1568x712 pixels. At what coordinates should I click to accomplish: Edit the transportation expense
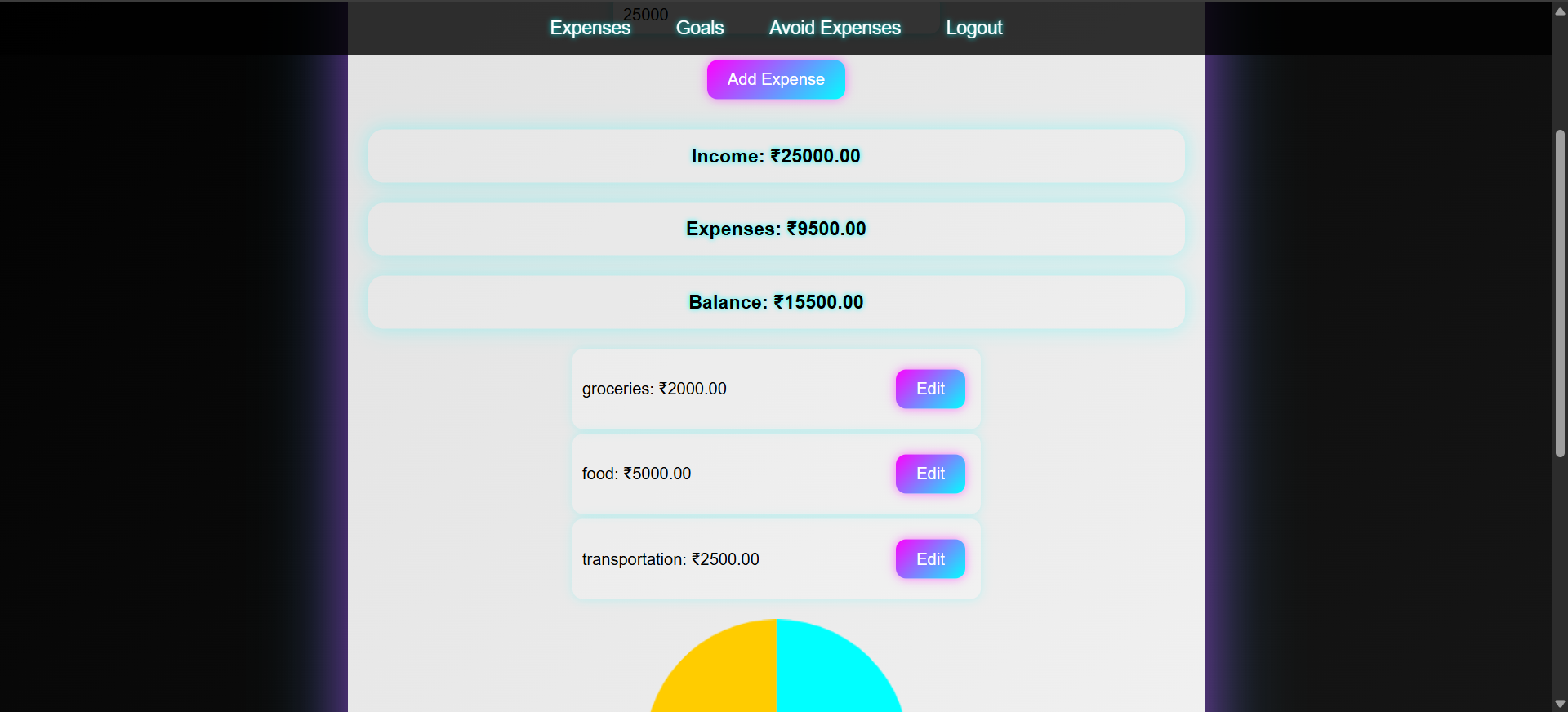click(x=930, y=559)
